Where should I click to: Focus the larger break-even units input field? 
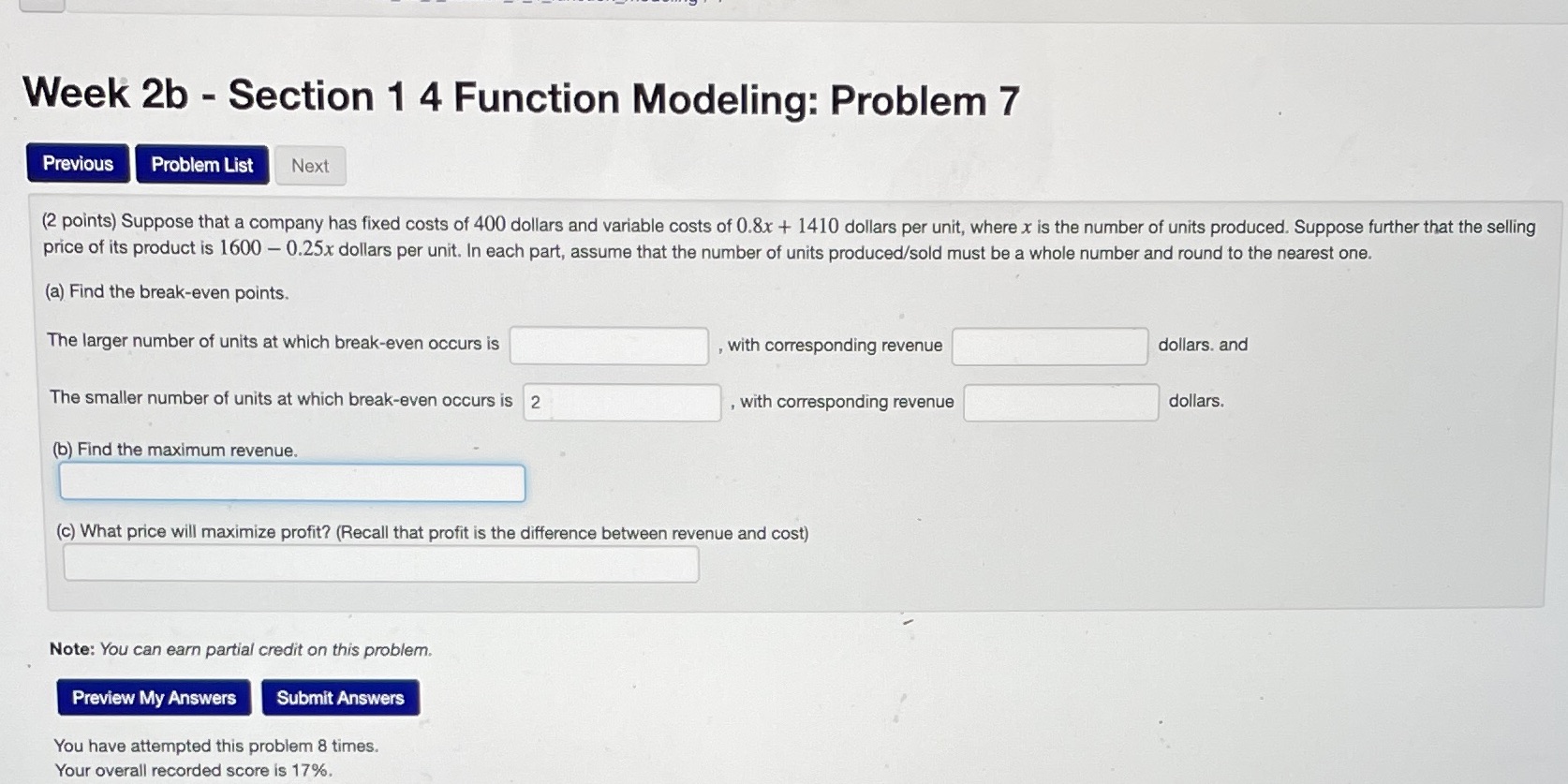click(x=608, y=346)
